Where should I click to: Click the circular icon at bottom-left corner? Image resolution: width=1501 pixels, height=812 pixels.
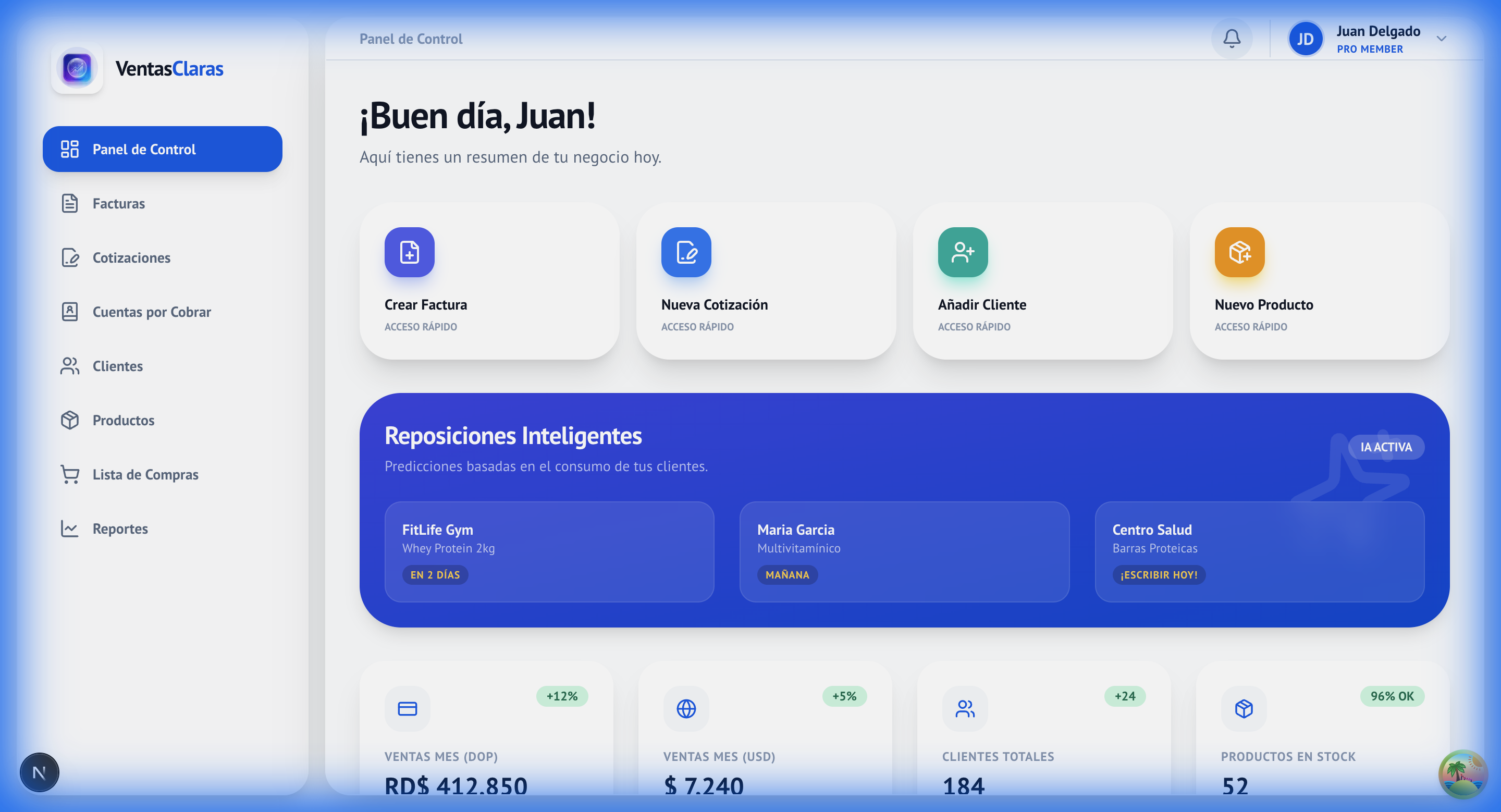coord(39,772)
